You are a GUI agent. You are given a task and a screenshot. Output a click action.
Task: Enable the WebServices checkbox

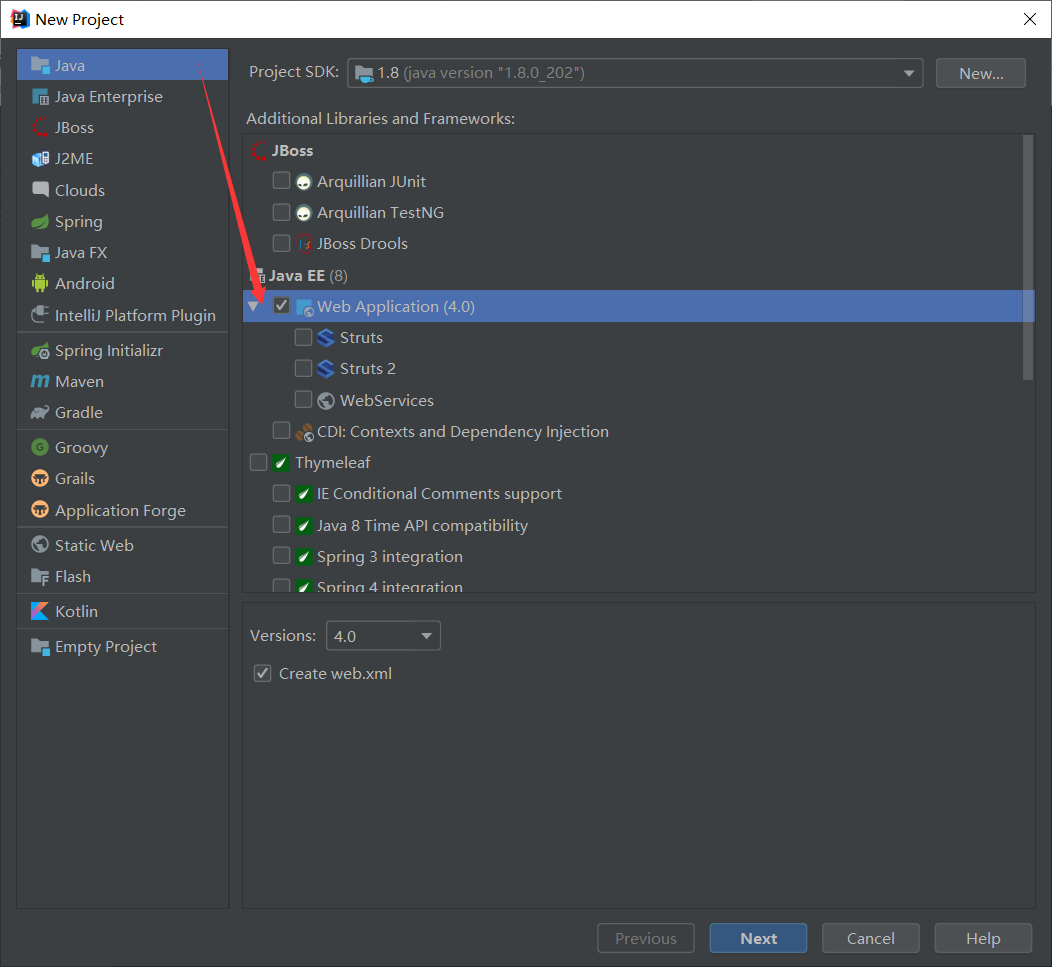[x=303, y=399]
